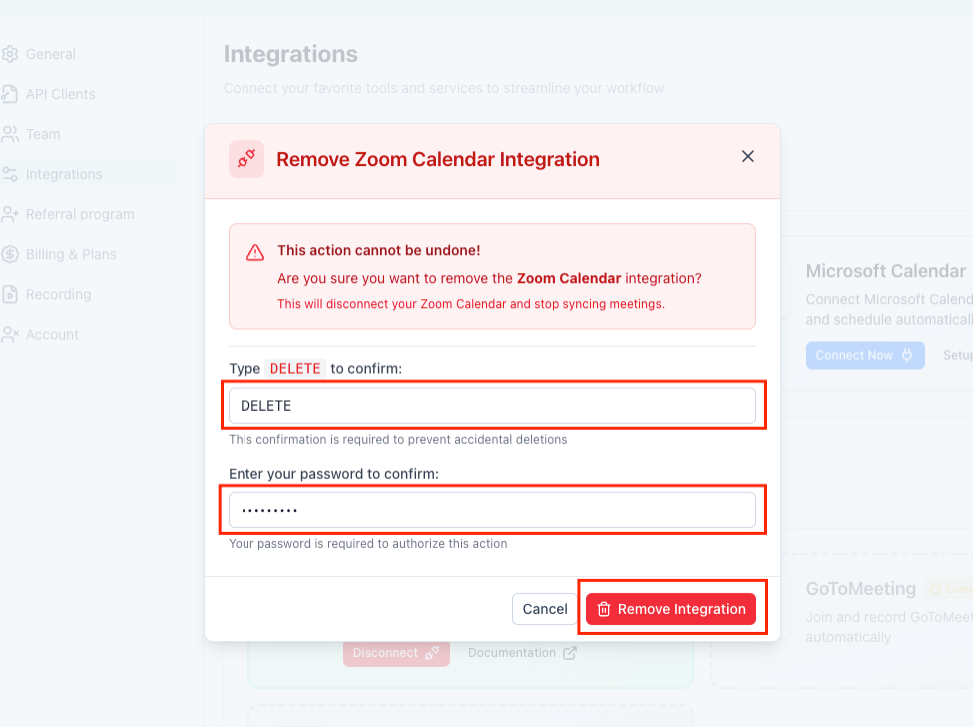Open API Clients via its sidebar icon
Image resolution: width=973 pixels, height=727 pixels.
pyautogui.click(x=12, y=94)
